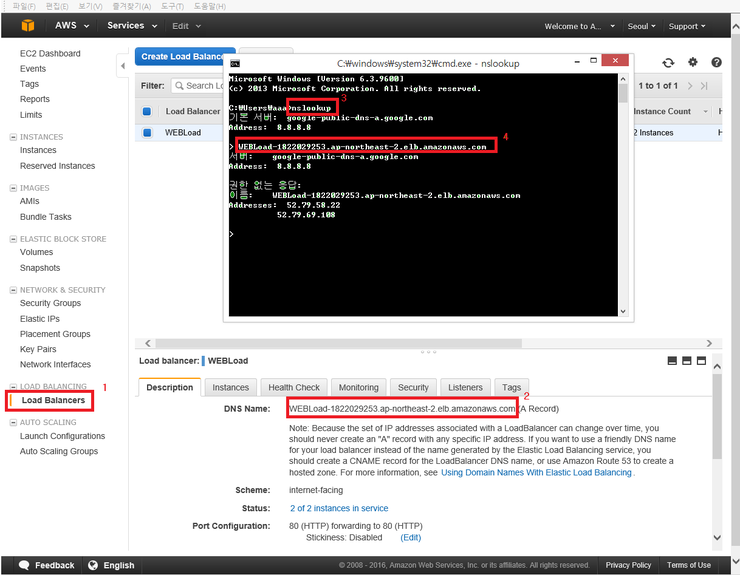The width and height of the screenshot is (740, 575).
Task: Open Security Groups in the sidebar
Action: 50,303
